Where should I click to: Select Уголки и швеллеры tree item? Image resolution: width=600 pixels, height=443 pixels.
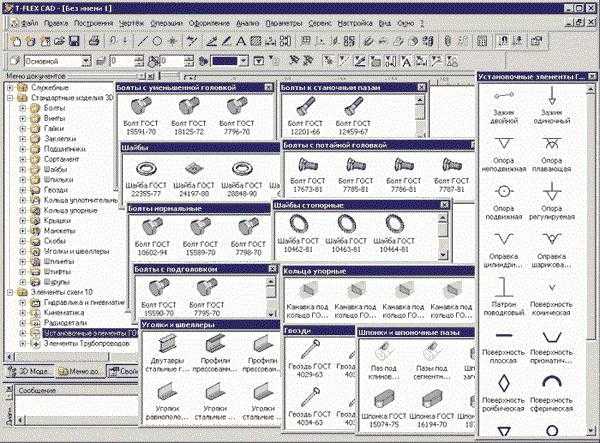coord(77,251)
